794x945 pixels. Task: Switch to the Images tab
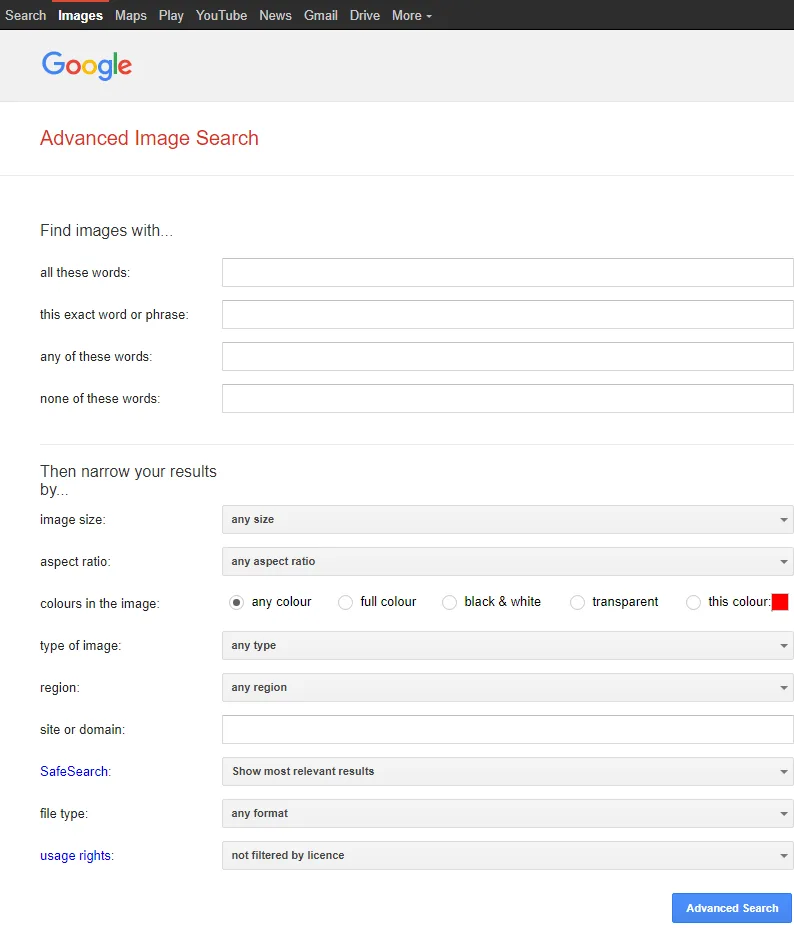pos(79,15)
